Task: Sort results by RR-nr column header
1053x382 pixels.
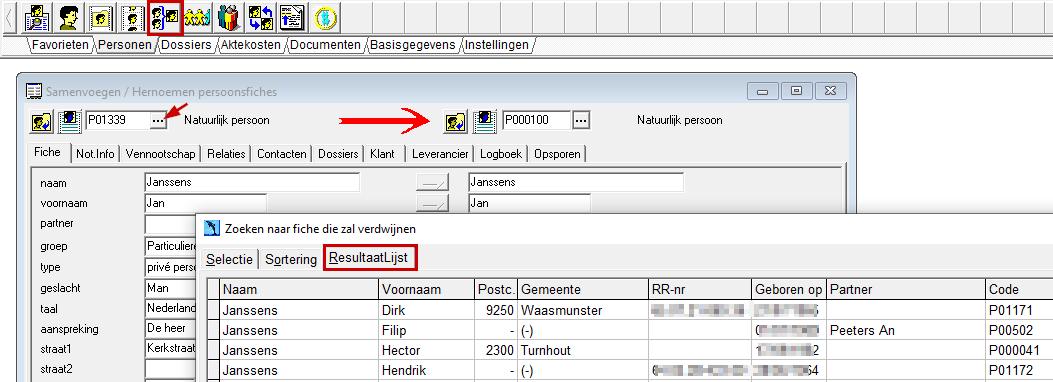Action: 699,289
